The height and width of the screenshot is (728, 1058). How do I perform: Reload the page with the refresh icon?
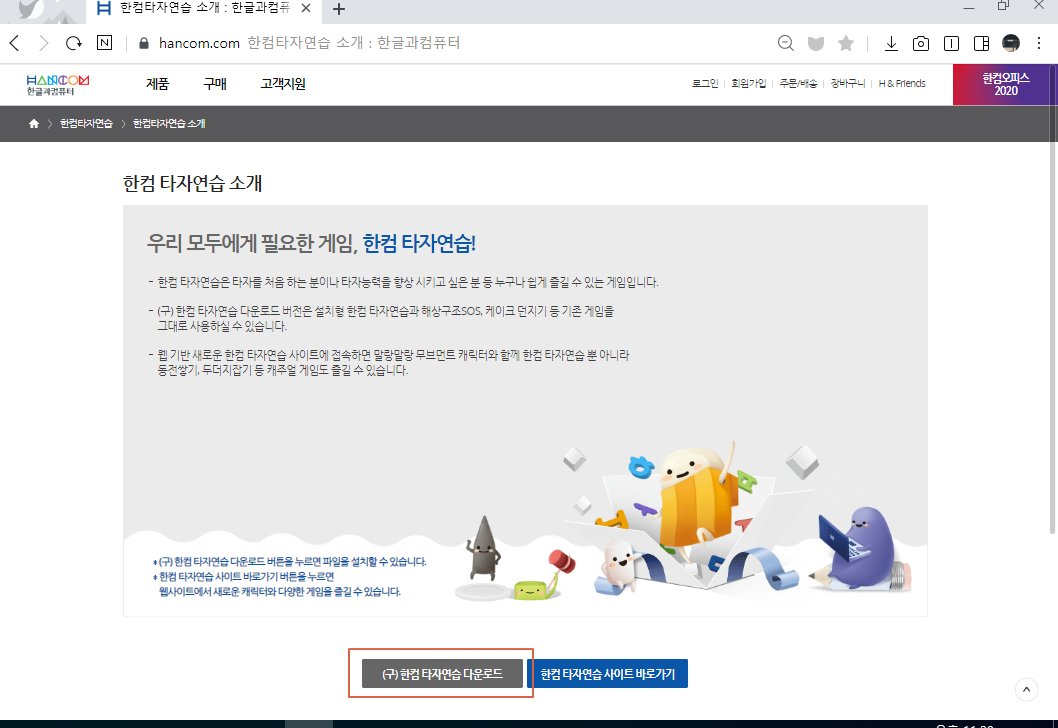click(74, 43)
